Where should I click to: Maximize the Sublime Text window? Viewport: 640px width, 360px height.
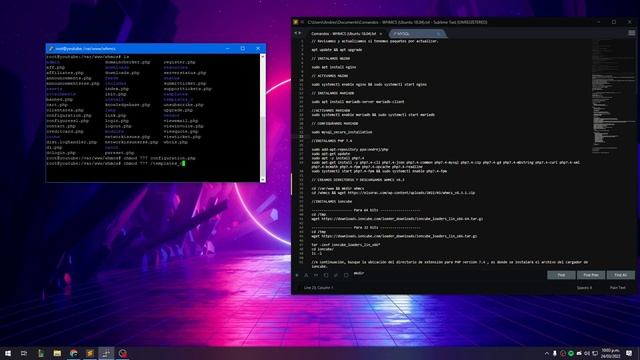point(614,22)
